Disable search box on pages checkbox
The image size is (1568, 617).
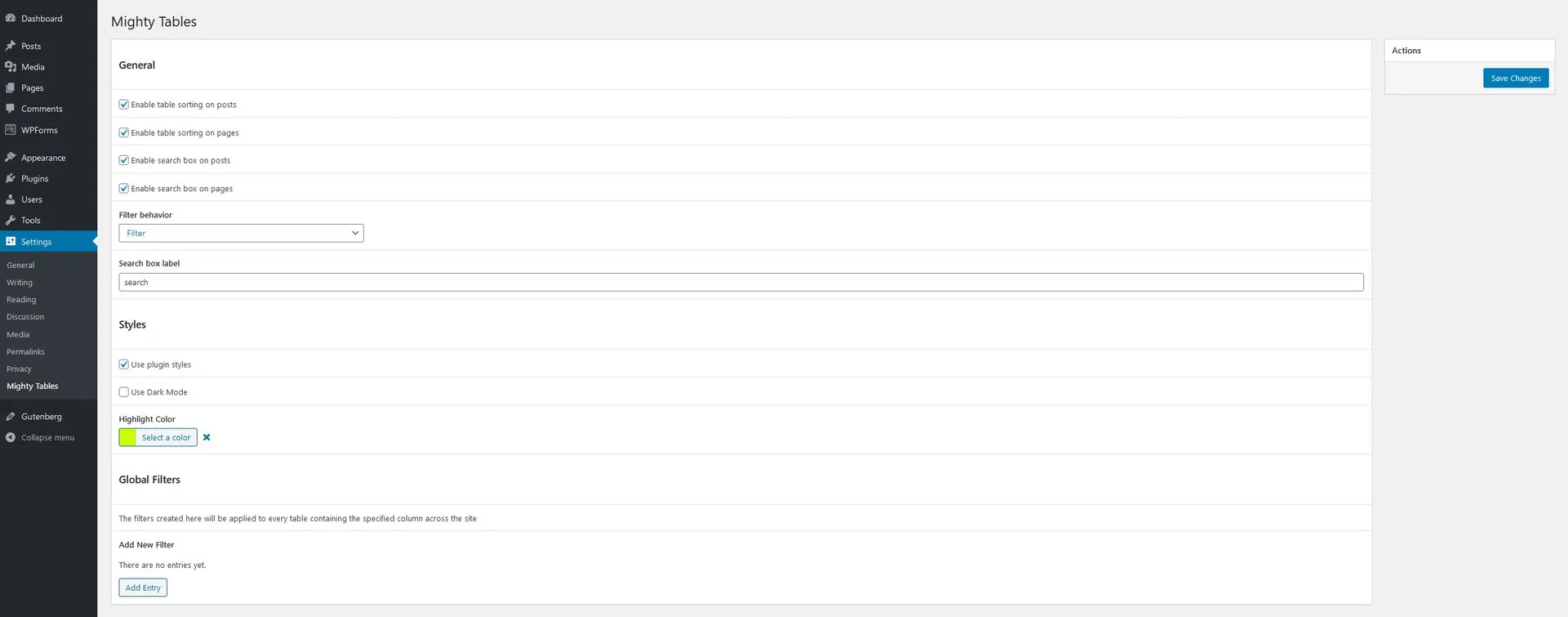pyautogui.click(x=124, y=189)
